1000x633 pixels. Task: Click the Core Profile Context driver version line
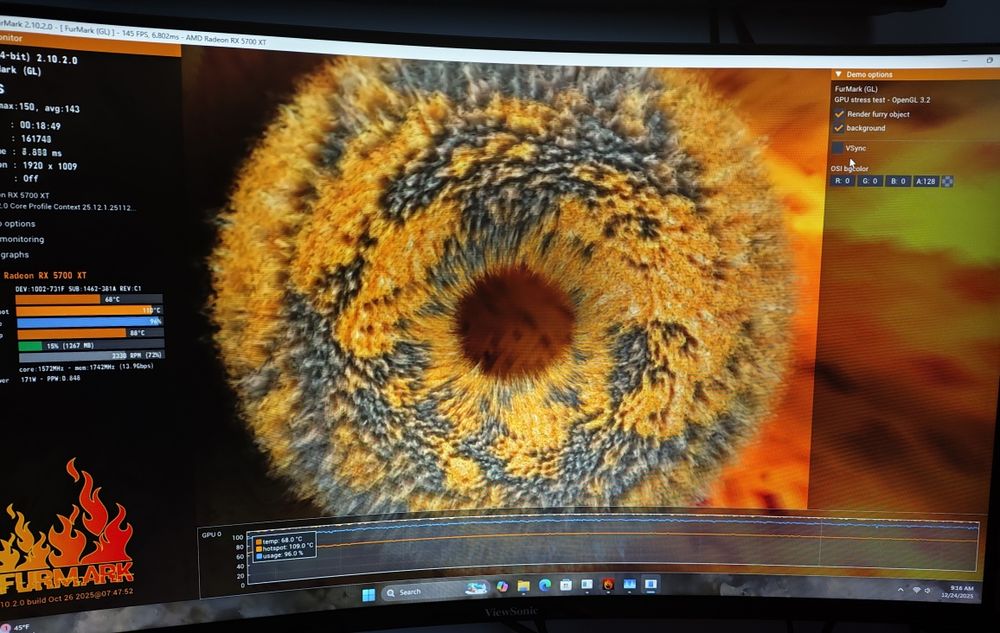[x=67, y=207]
